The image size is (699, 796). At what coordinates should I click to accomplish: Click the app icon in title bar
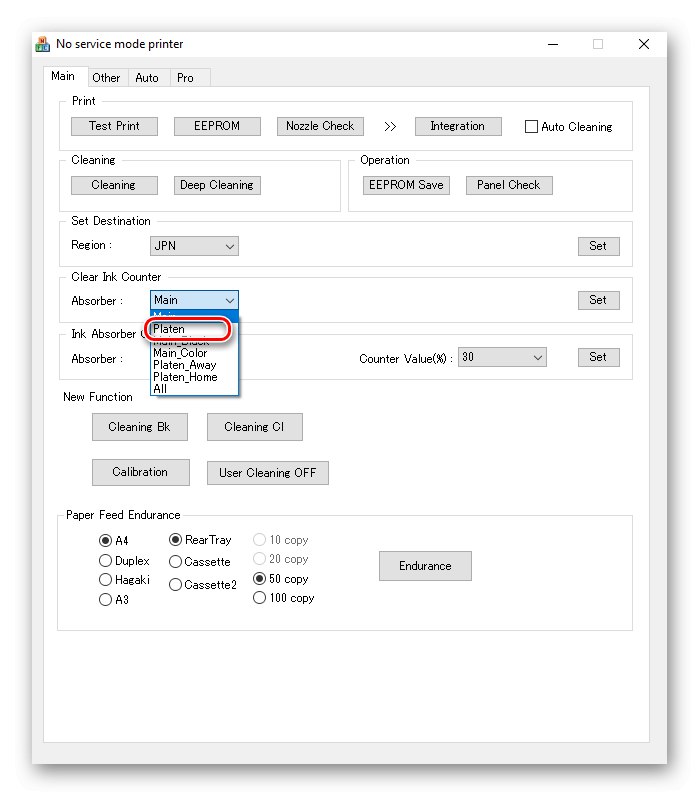point(43,44)
